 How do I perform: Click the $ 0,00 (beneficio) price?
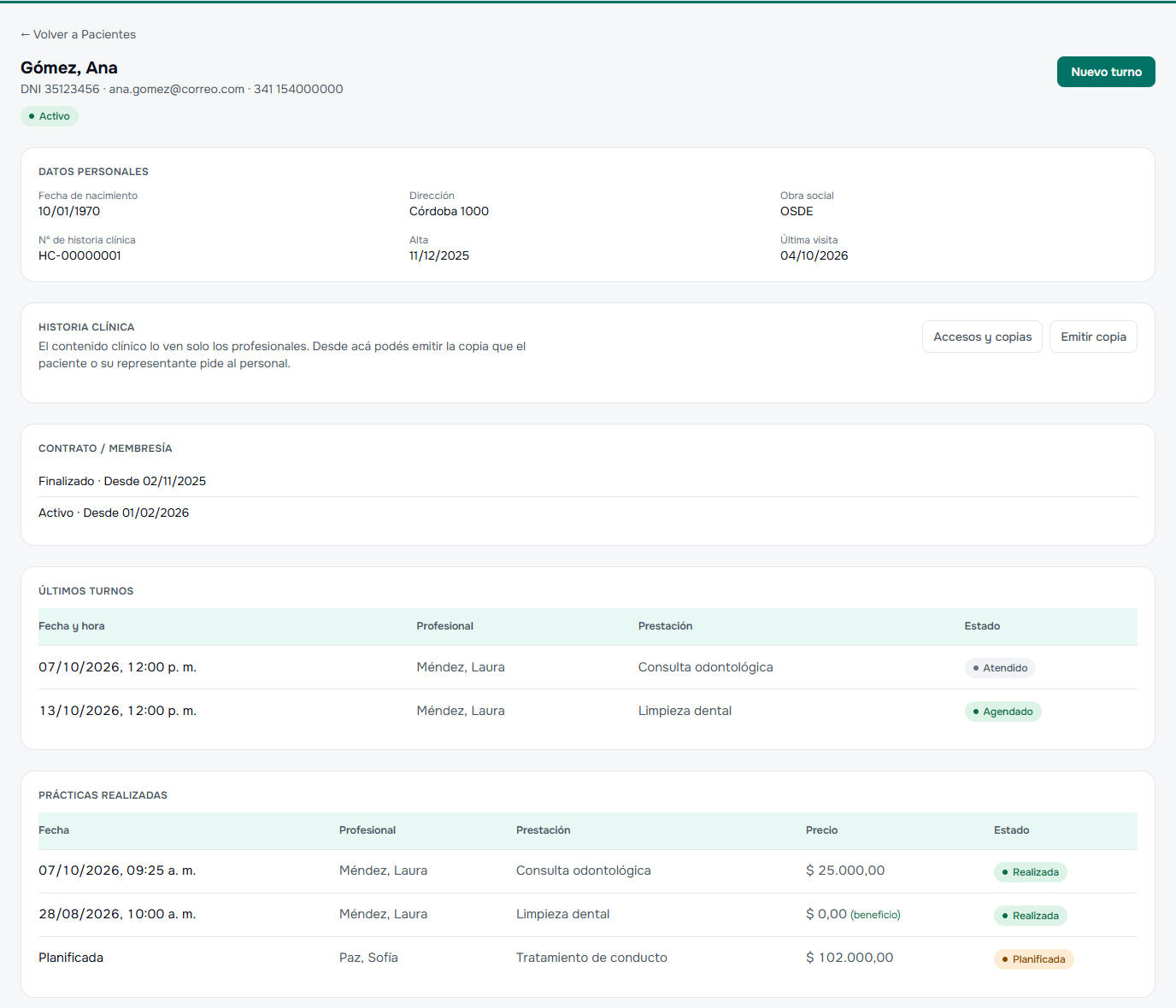[x=853, y=914]
